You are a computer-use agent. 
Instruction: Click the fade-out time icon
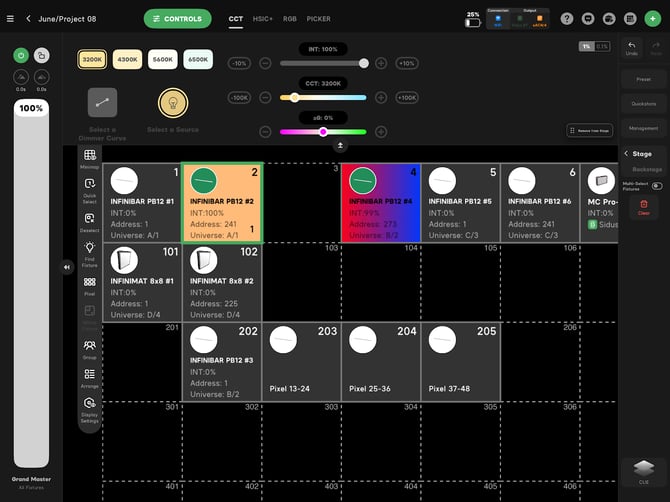click(41, 77)
